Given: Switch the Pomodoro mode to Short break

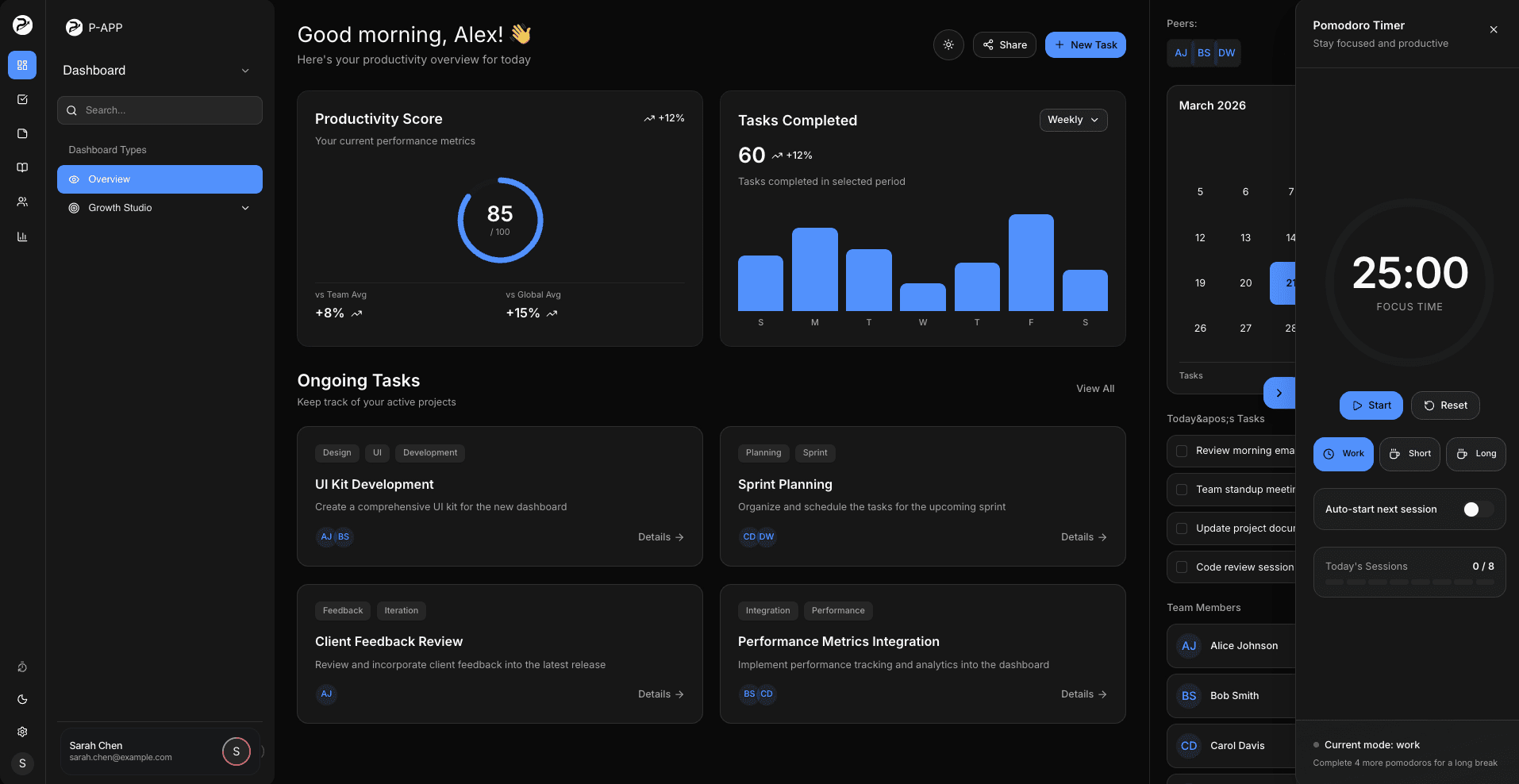Looking at the screenshot, I should tap(1409, 453).
